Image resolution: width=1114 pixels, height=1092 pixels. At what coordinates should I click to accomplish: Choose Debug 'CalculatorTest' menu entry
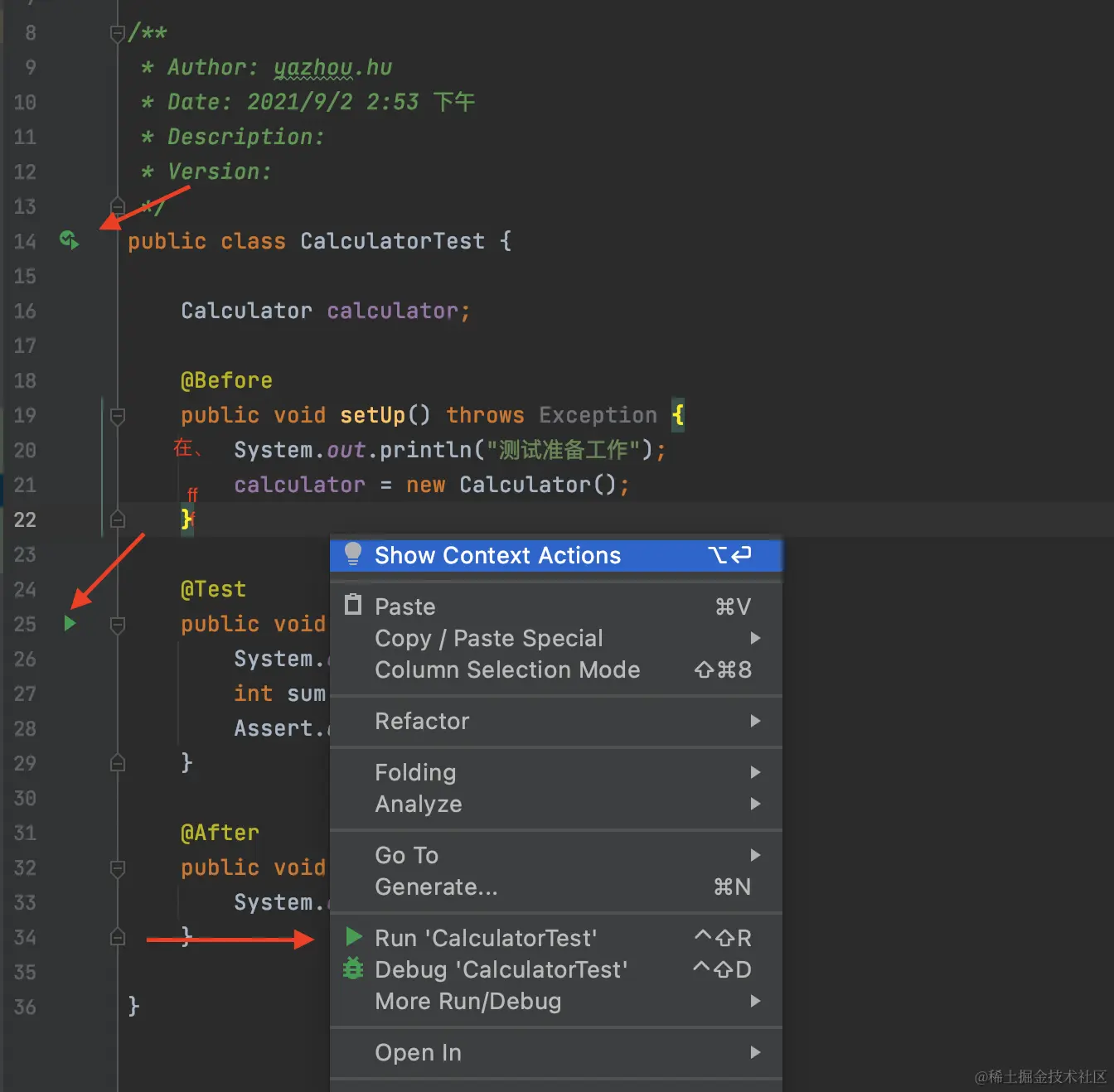pos(555,969)
